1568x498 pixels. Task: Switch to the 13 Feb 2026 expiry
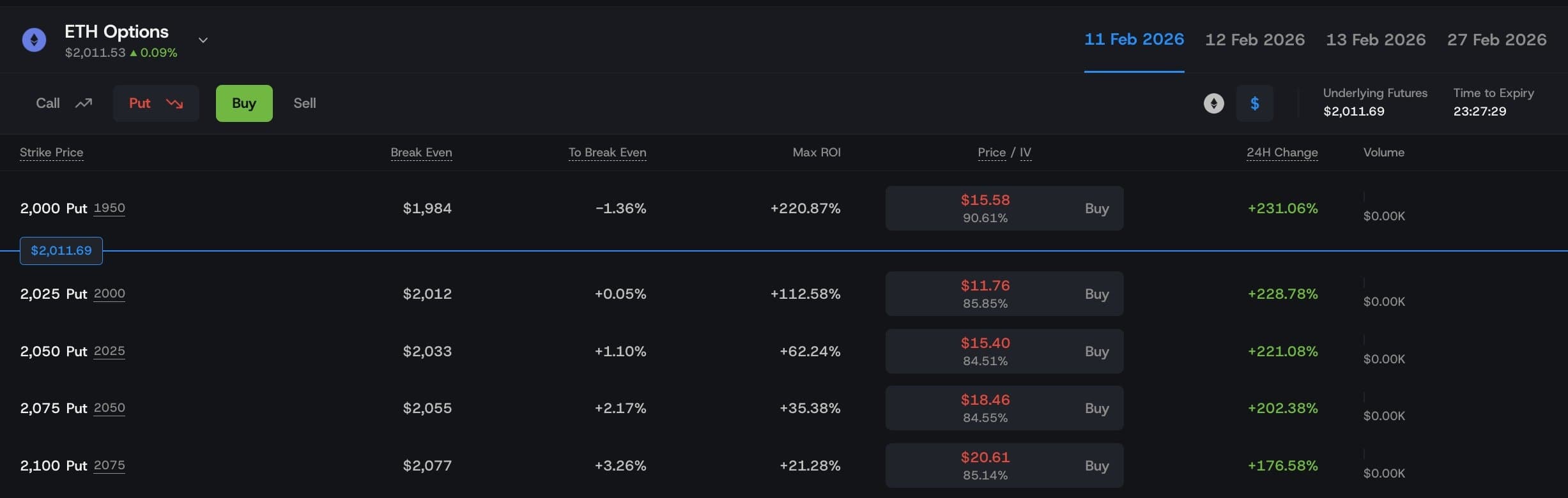[1376, 40]
